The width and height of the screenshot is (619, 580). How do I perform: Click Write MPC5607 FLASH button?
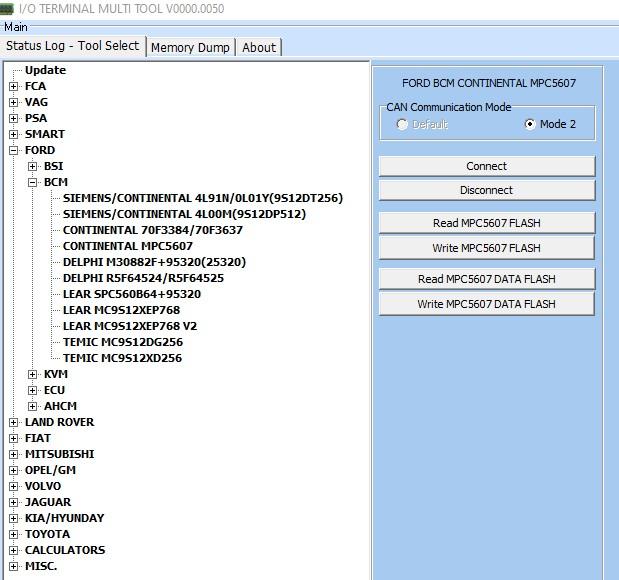[x=486, y=248]
